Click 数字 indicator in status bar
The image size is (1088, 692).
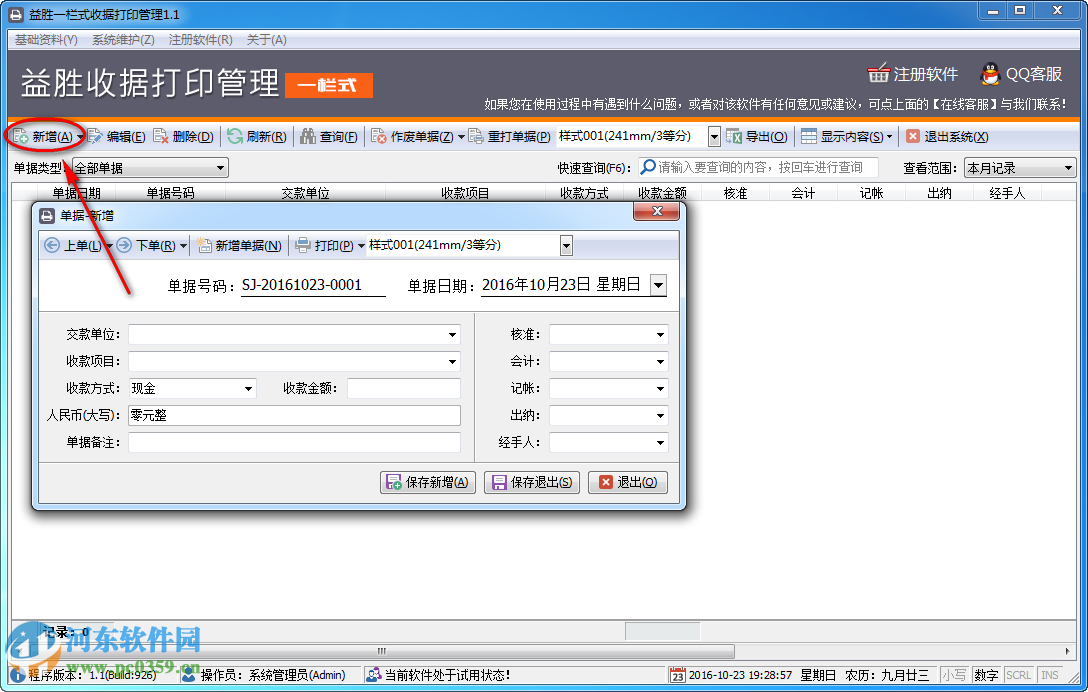click(985, 675)
